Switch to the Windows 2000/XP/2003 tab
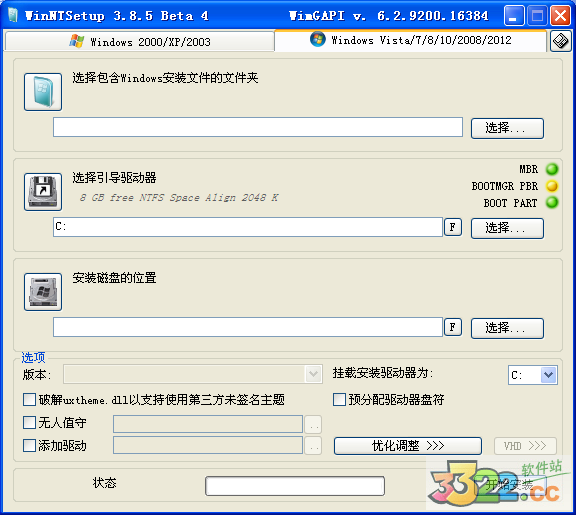The width and height of the screenshot is (576, 515). coord(140,41)
